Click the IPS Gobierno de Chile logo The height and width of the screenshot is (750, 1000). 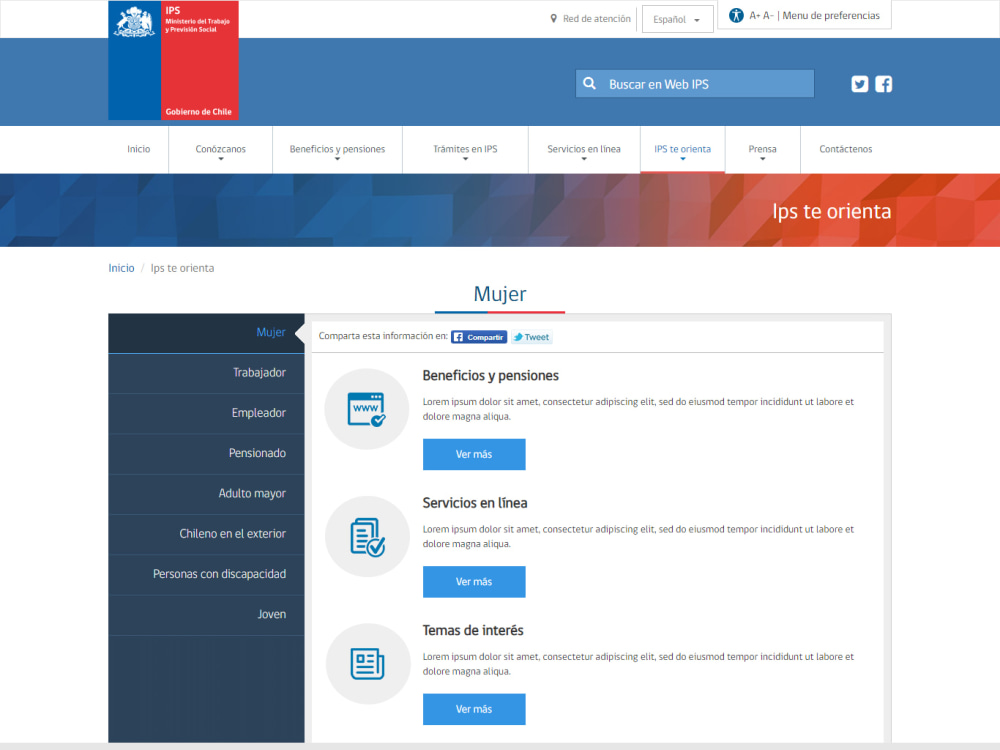pyautogui.click(x=173, y=60)
